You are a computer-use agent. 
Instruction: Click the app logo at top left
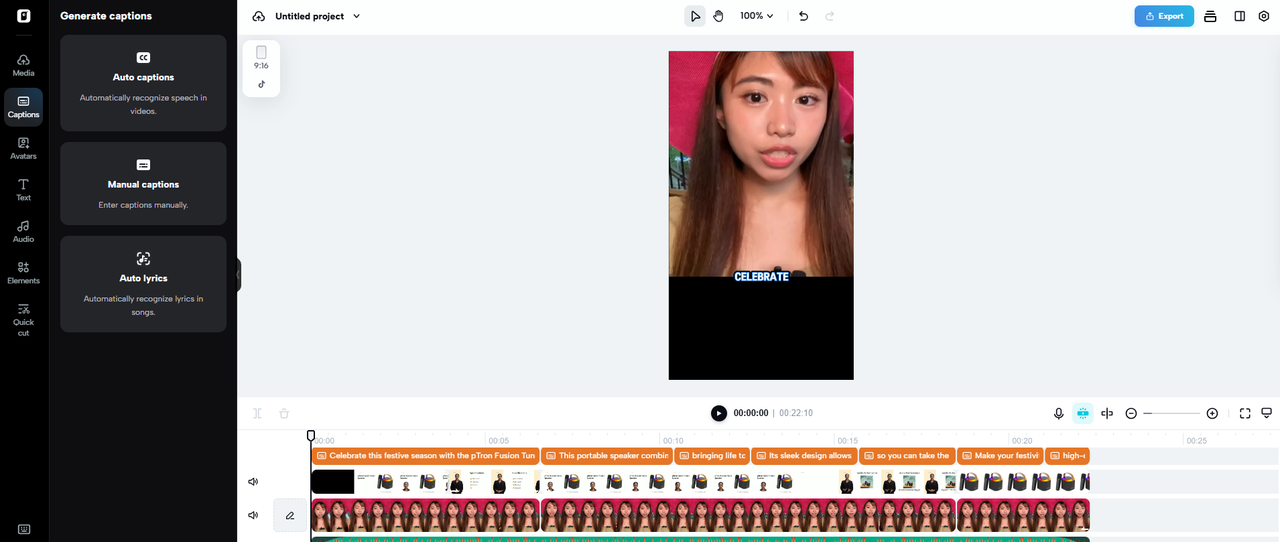pyautogui.click(x=23, y=16)
